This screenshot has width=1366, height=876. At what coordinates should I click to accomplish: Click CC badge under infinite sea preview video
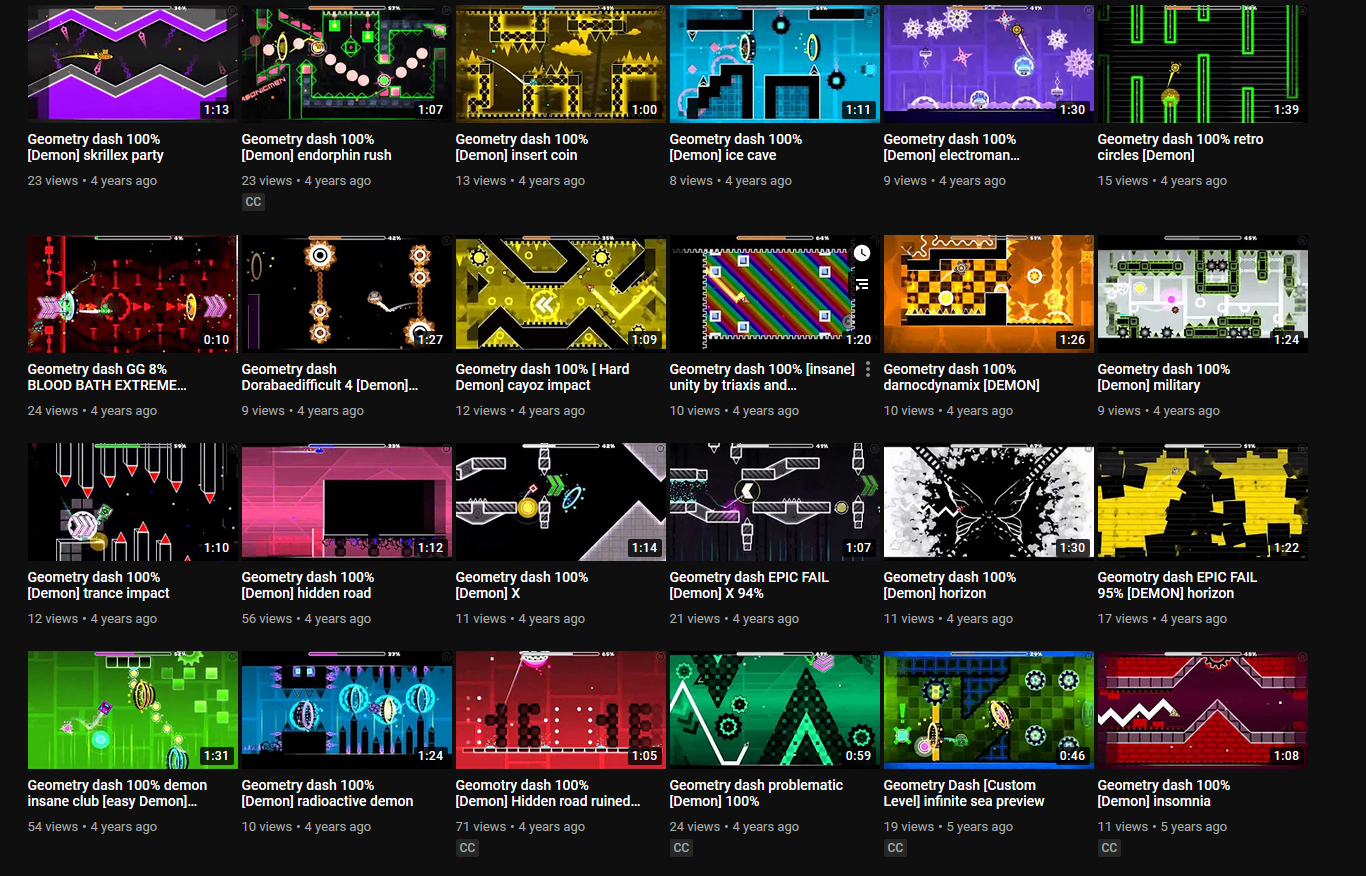(x=895, y=848)
